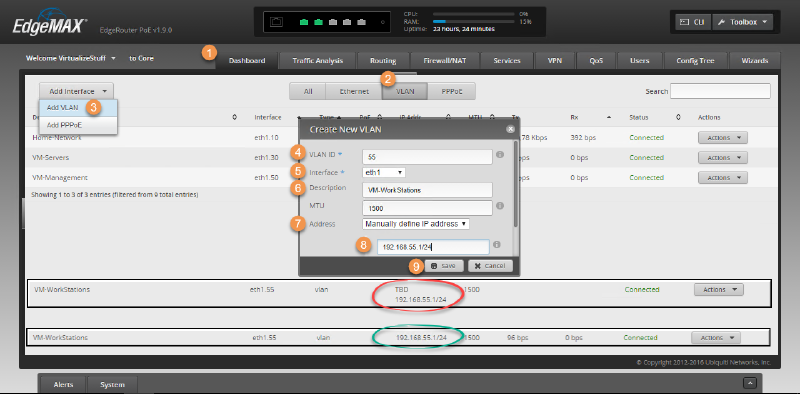Switch to the Dashboard tab
The image size is (800, 394).
pos(247,61)
